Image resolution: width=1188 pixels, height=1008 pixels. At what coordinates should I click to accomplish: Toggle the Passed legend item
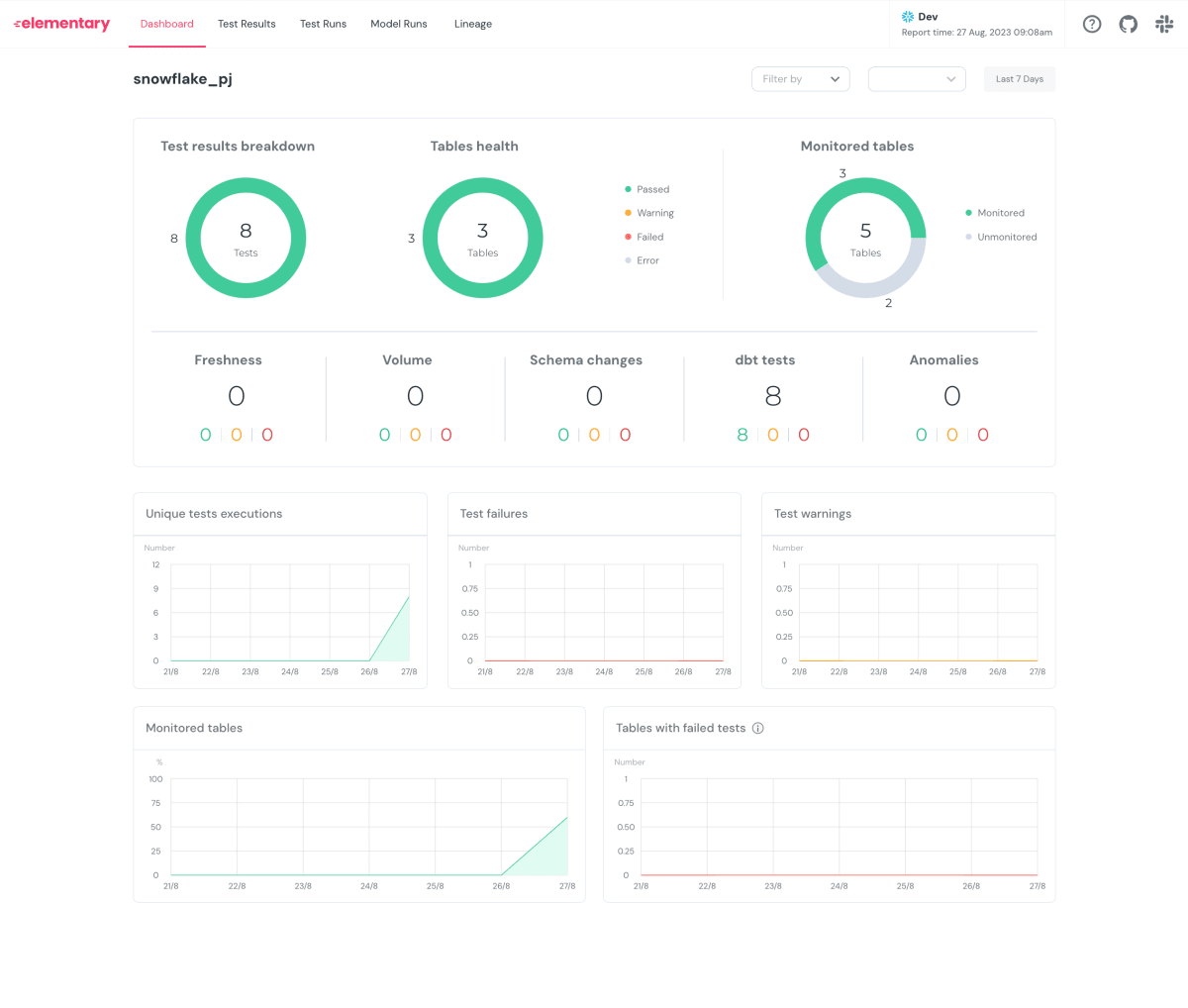647,189
